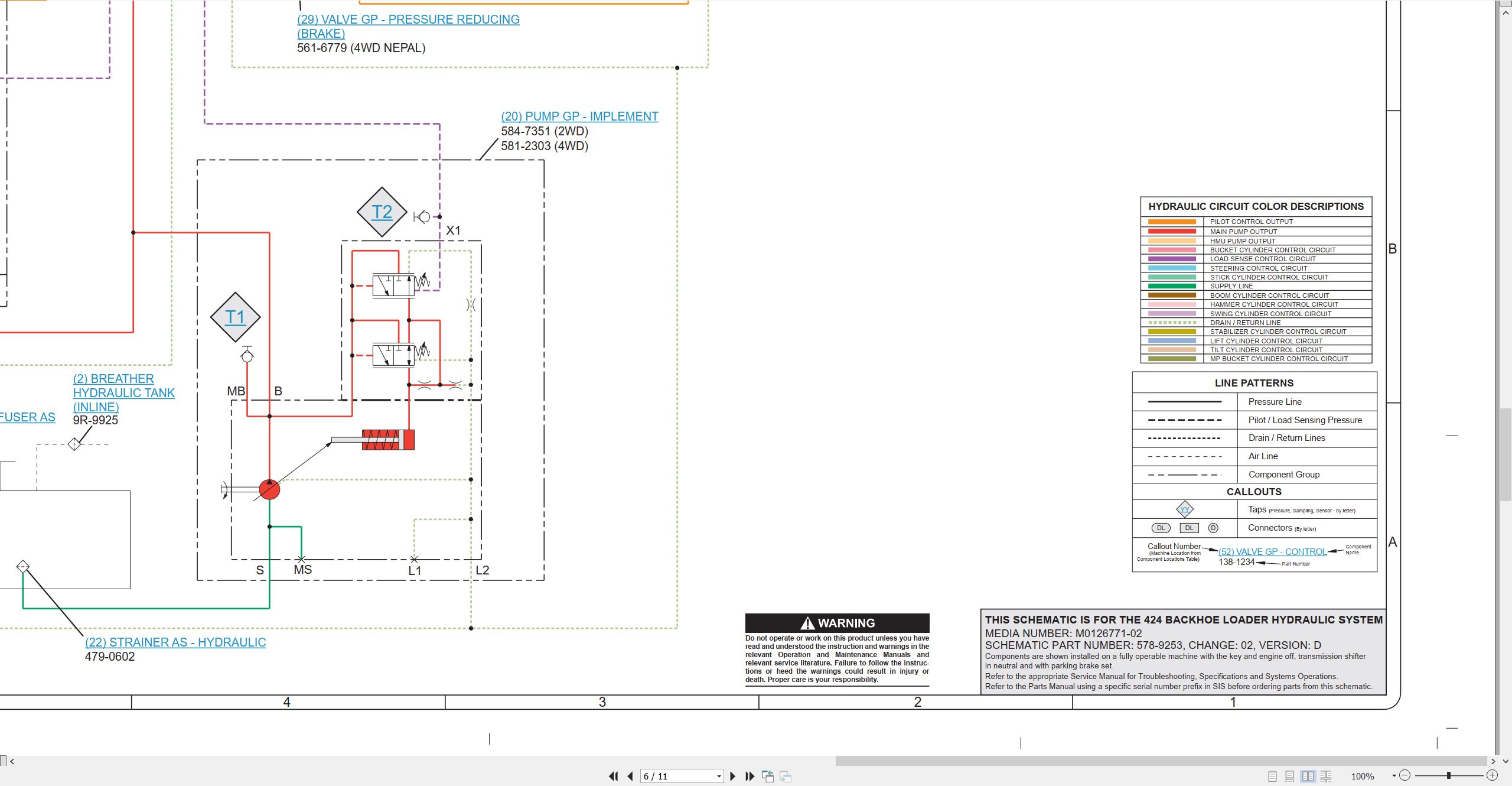Click the scroll right arrow

point(1493,761)
